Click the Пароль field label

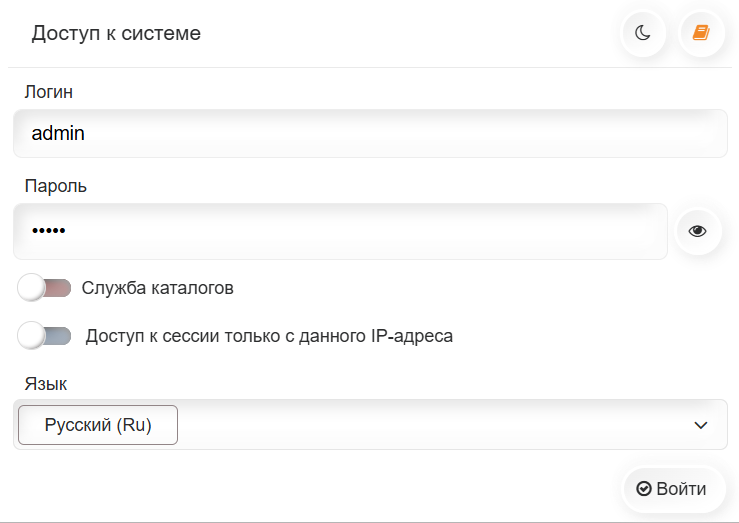point(56,186)
